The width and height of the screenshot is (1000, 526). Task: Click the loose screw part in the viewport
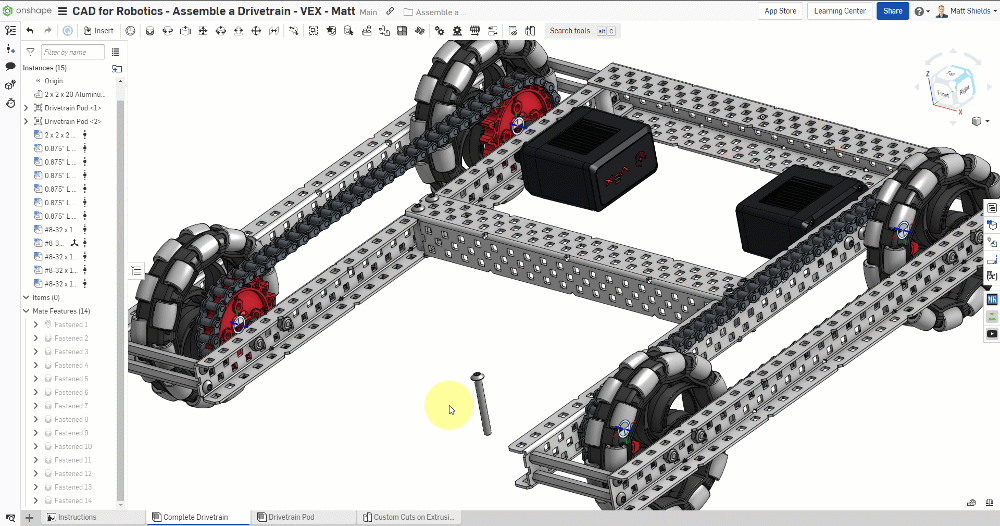point(482,404)
